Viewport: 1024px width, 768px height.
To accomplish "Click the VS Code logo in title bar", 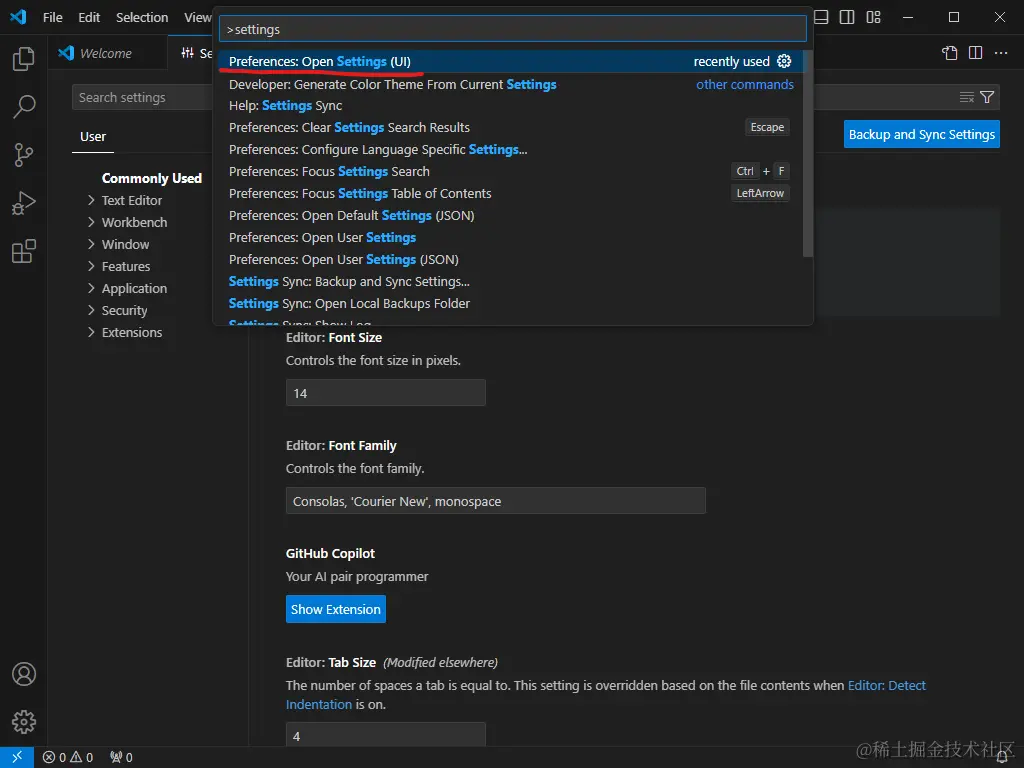I will tap(18, 17).
